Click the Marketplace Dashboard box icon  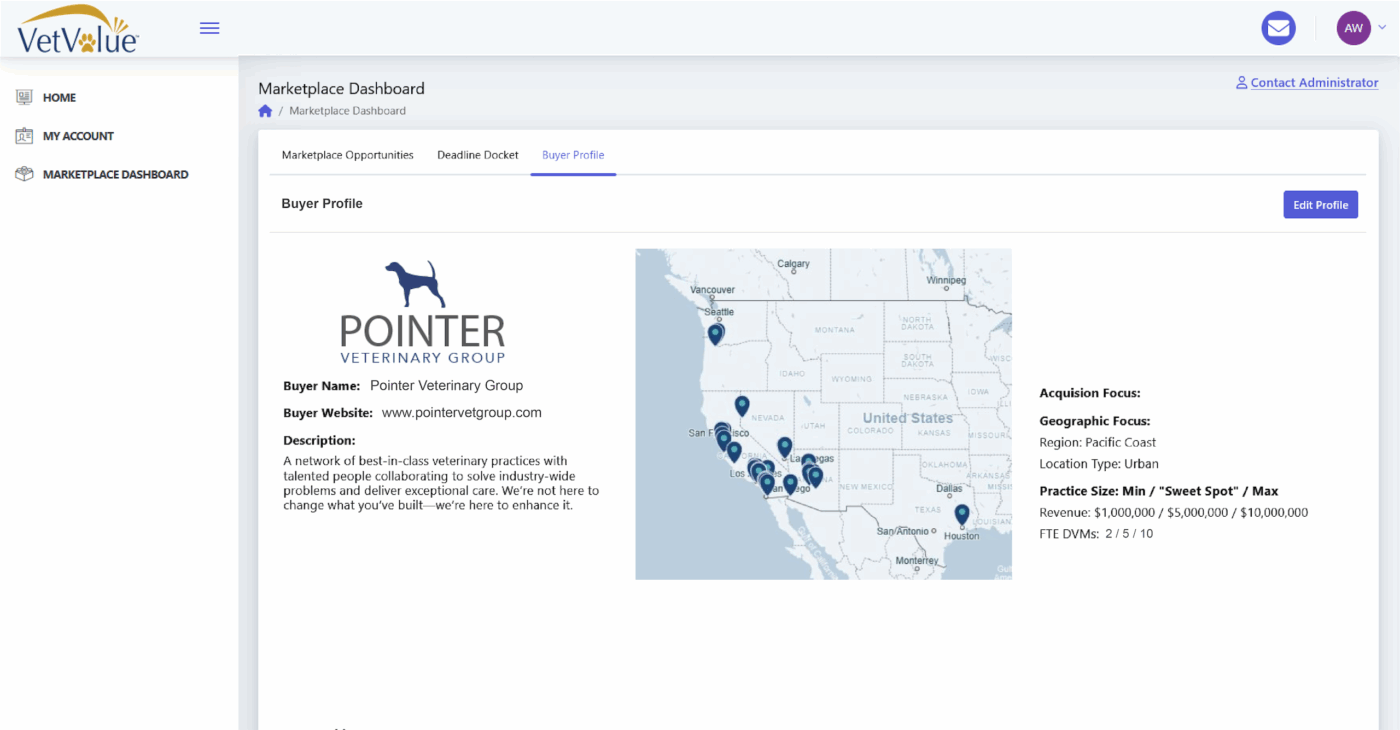(25, 174)
